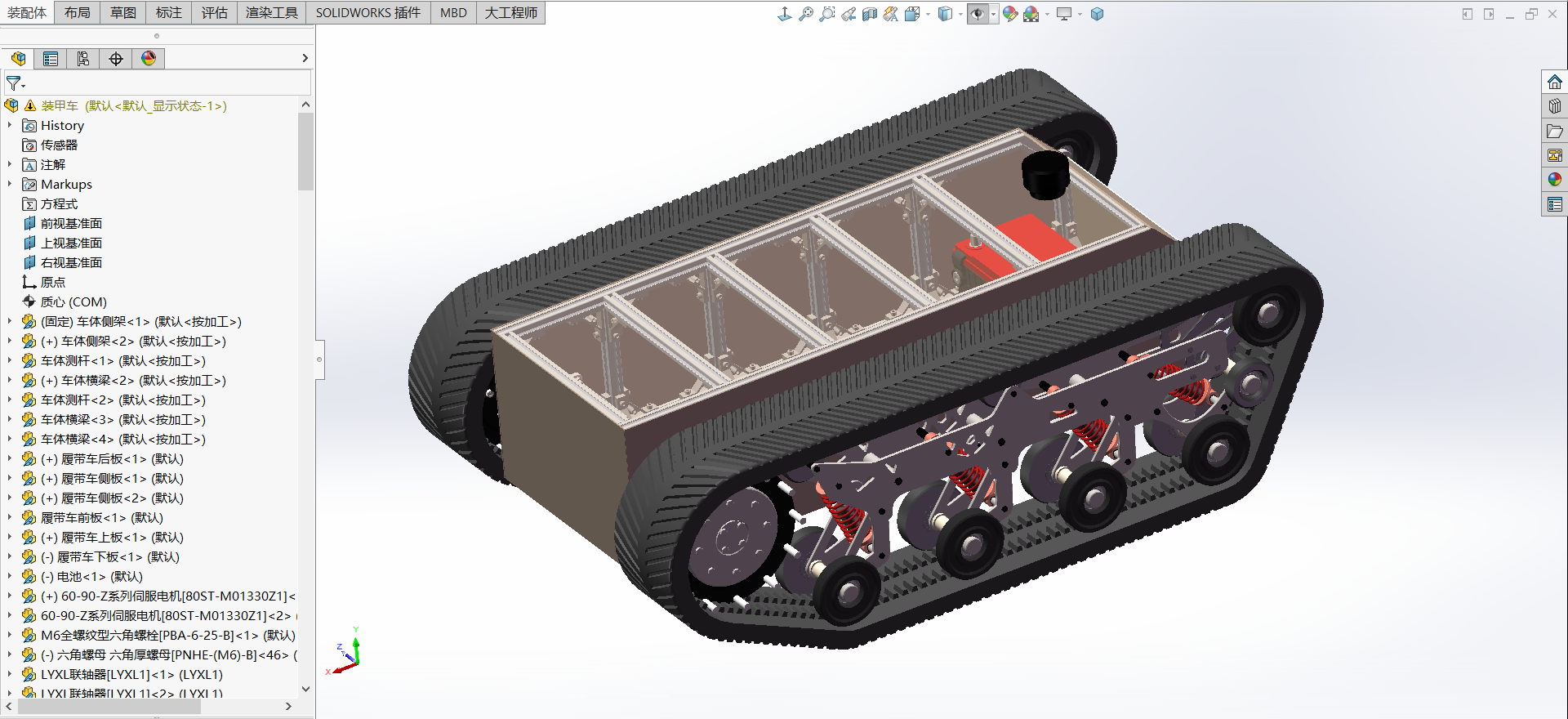Click Previous View icon
This screenshot has height=719, width=1568.
(x=849, y=14)
